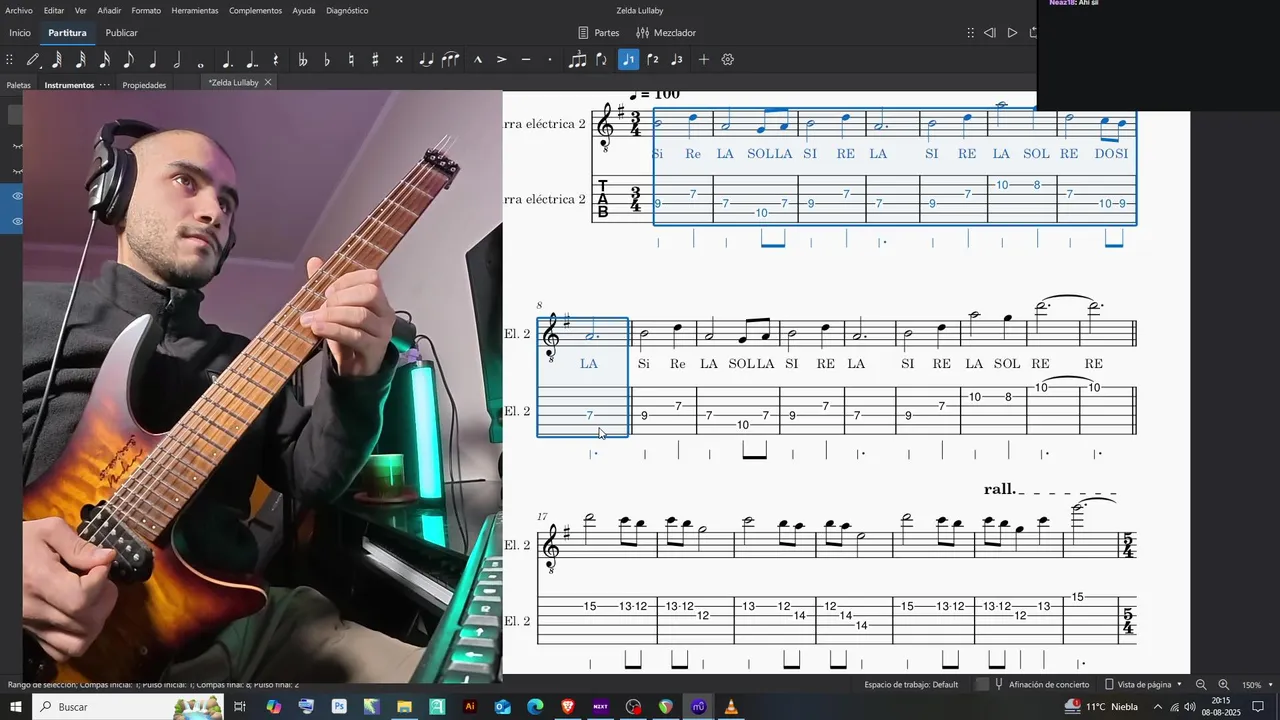Add accent articulation
The image size is (1280, 720).
point(502,60)
